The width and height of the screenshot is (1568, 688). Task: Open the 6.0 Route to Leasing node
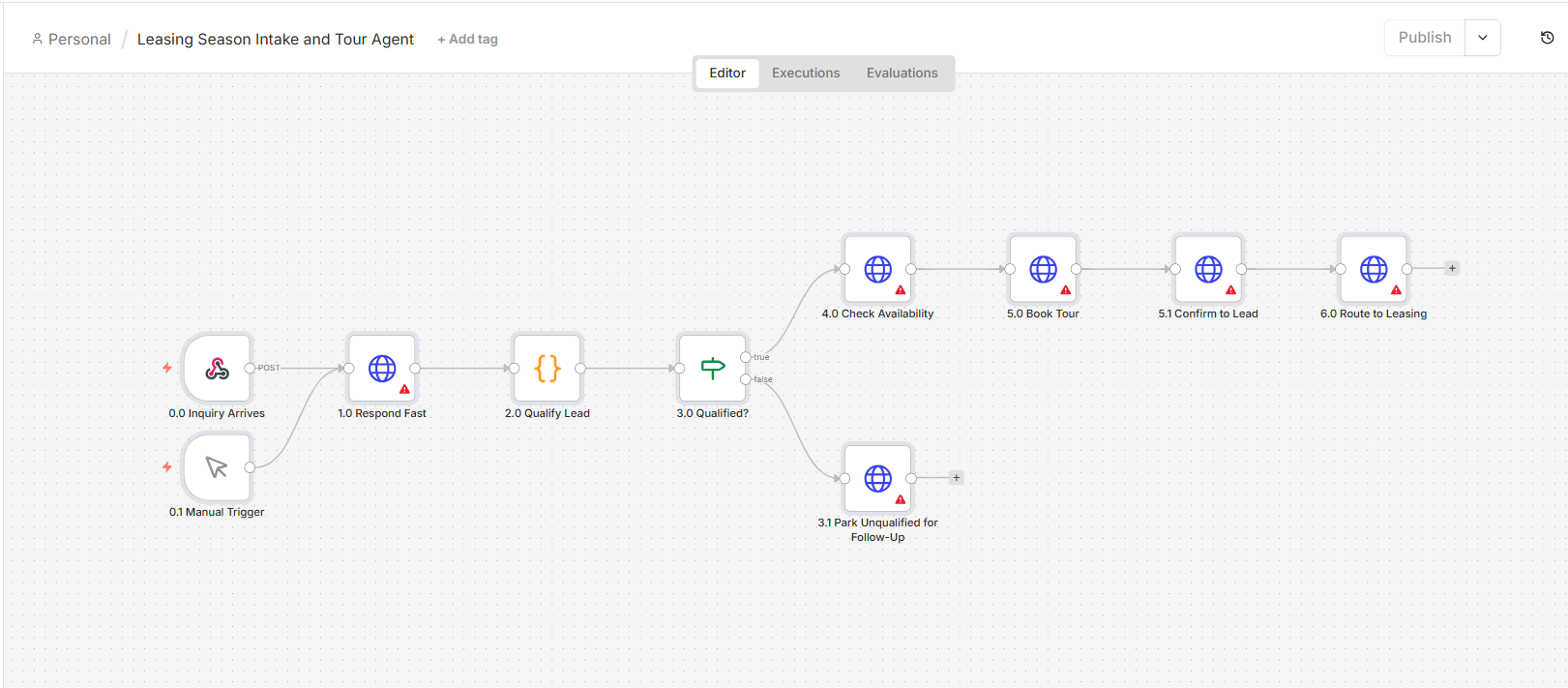point(1374,269)
